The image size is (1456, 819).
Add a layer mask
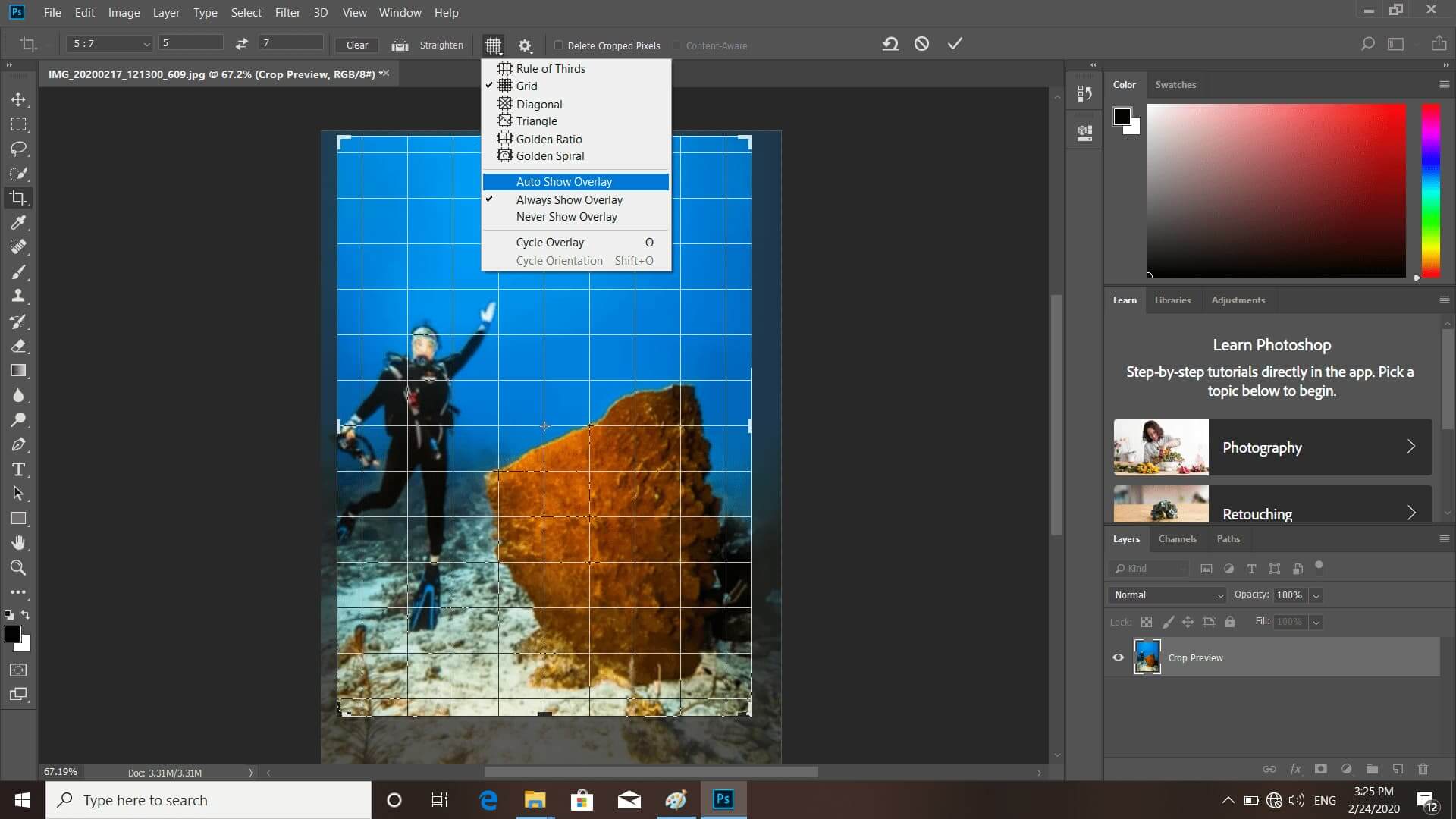[x=1320, y=769]
